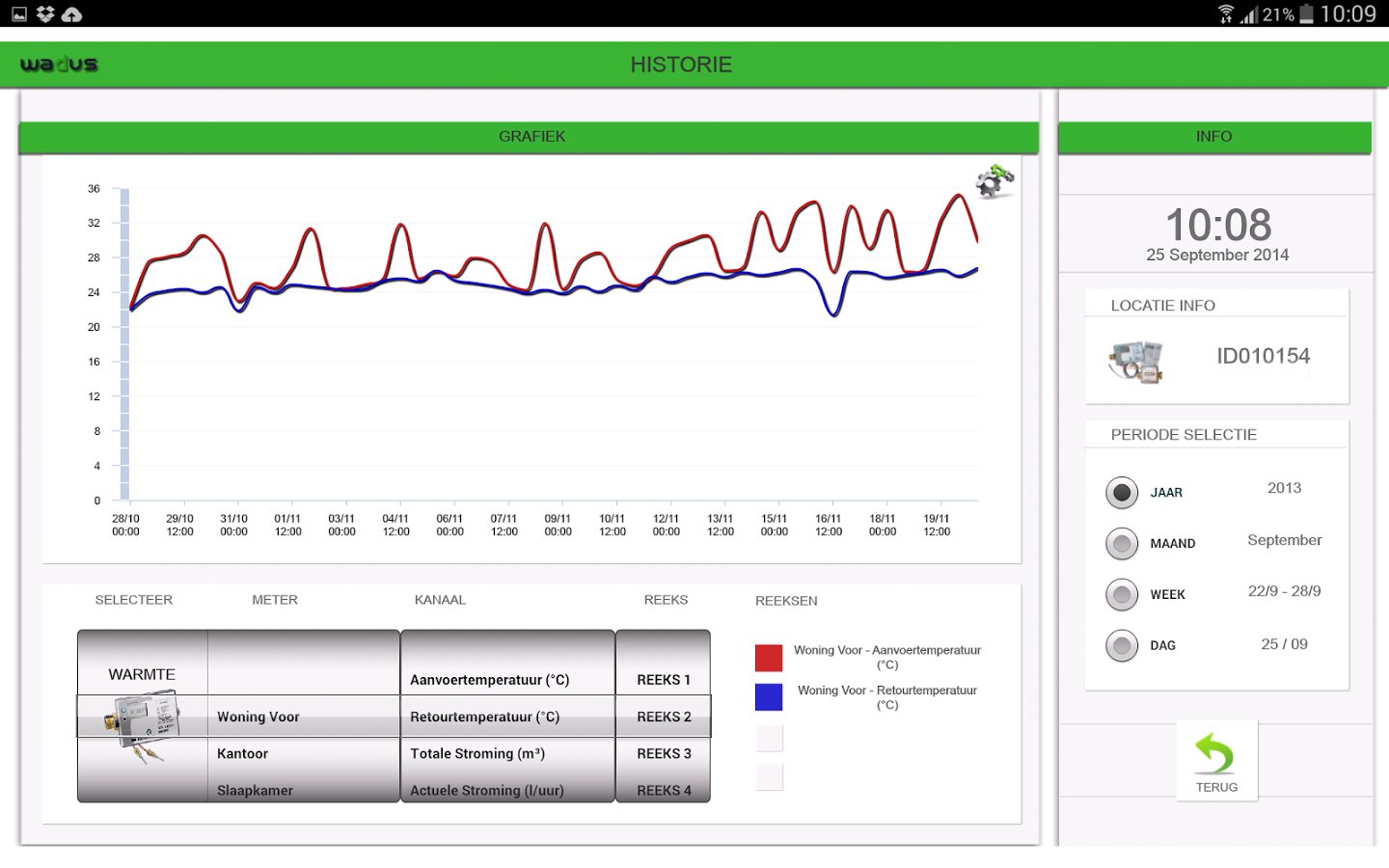The image size is (1389, 868).
Task: Tap the month value September
Action: [x=1284, y=540]
